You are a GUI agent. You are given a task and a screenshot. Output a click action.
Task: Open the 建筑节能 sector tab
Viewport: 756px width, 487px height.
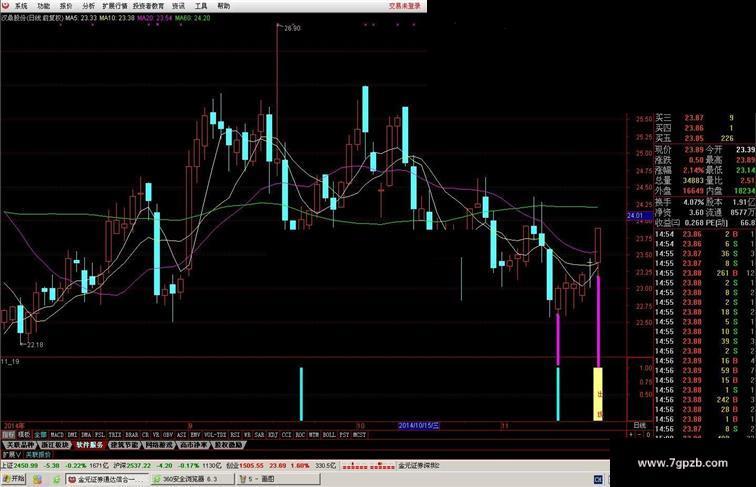point(124,445)
